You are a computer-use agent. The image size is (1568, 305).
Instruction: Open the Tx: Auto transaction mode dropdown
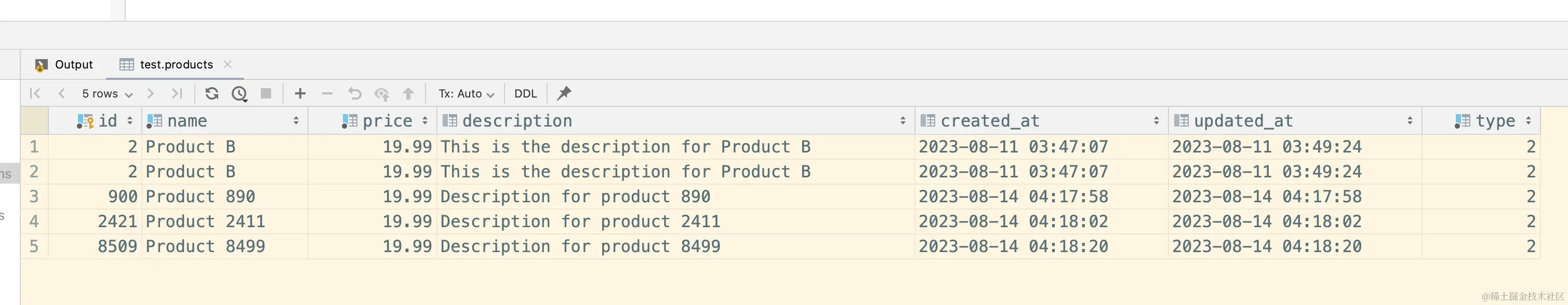coord(466,93)
